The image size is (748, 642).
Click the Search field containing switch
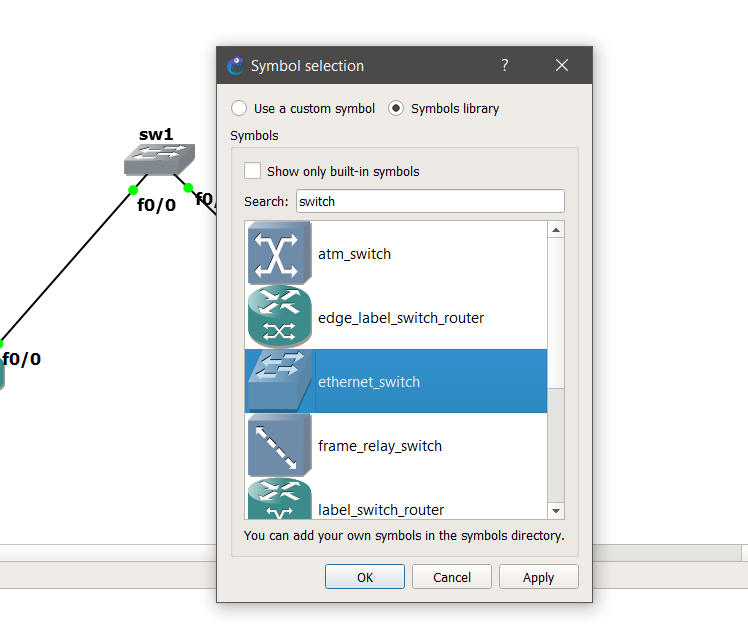pos(430,201)
